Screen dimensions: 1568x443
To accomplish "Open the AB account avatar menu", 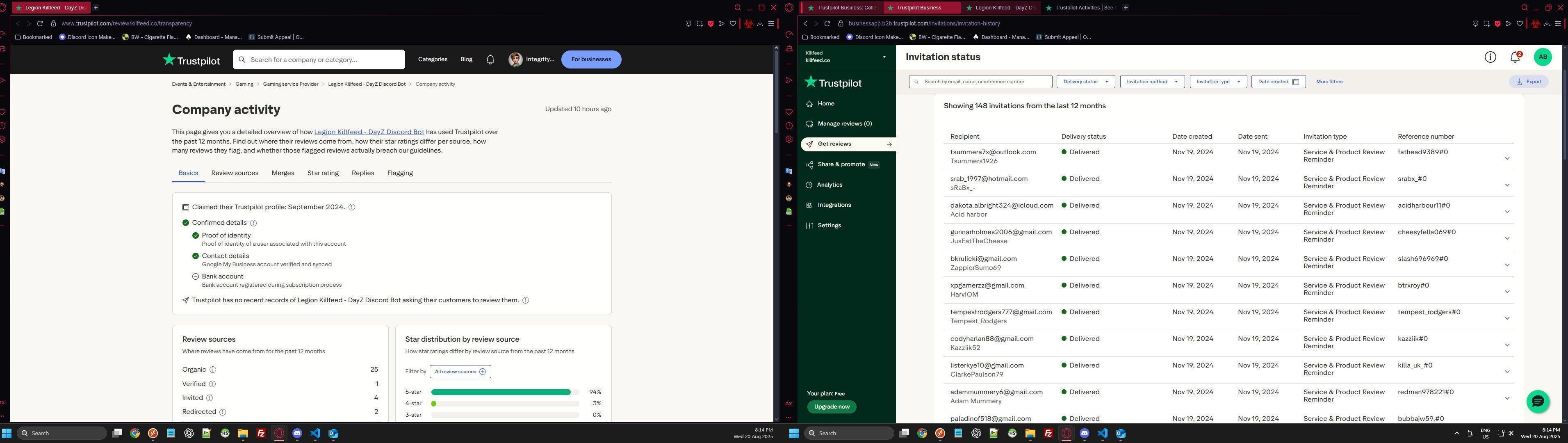I will (x=1543, y=57).
